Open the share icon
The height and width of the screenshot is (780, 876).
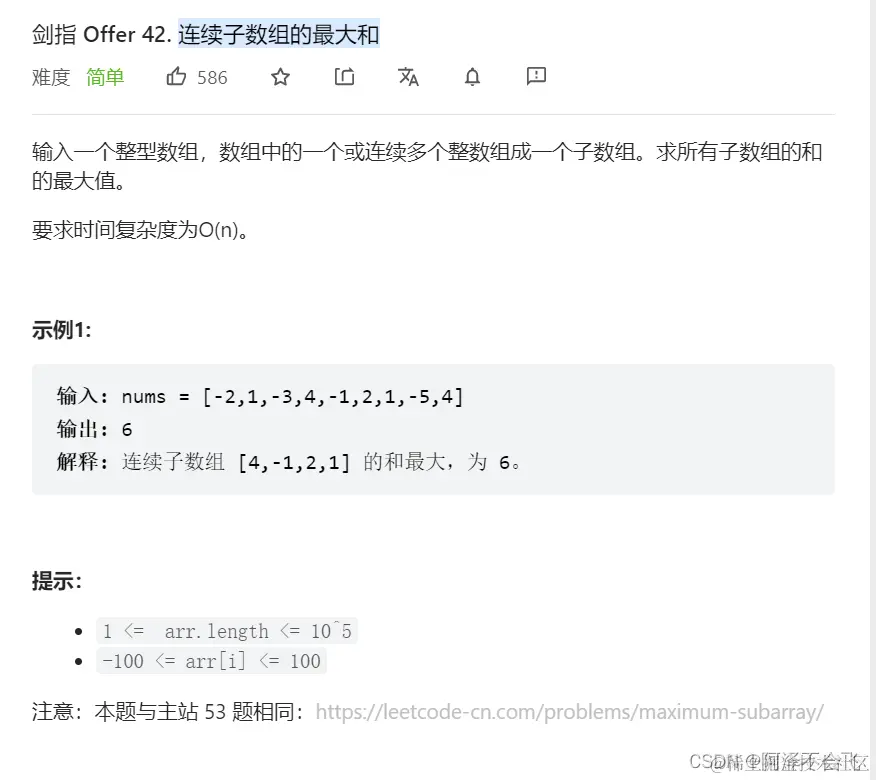[344, 77]
